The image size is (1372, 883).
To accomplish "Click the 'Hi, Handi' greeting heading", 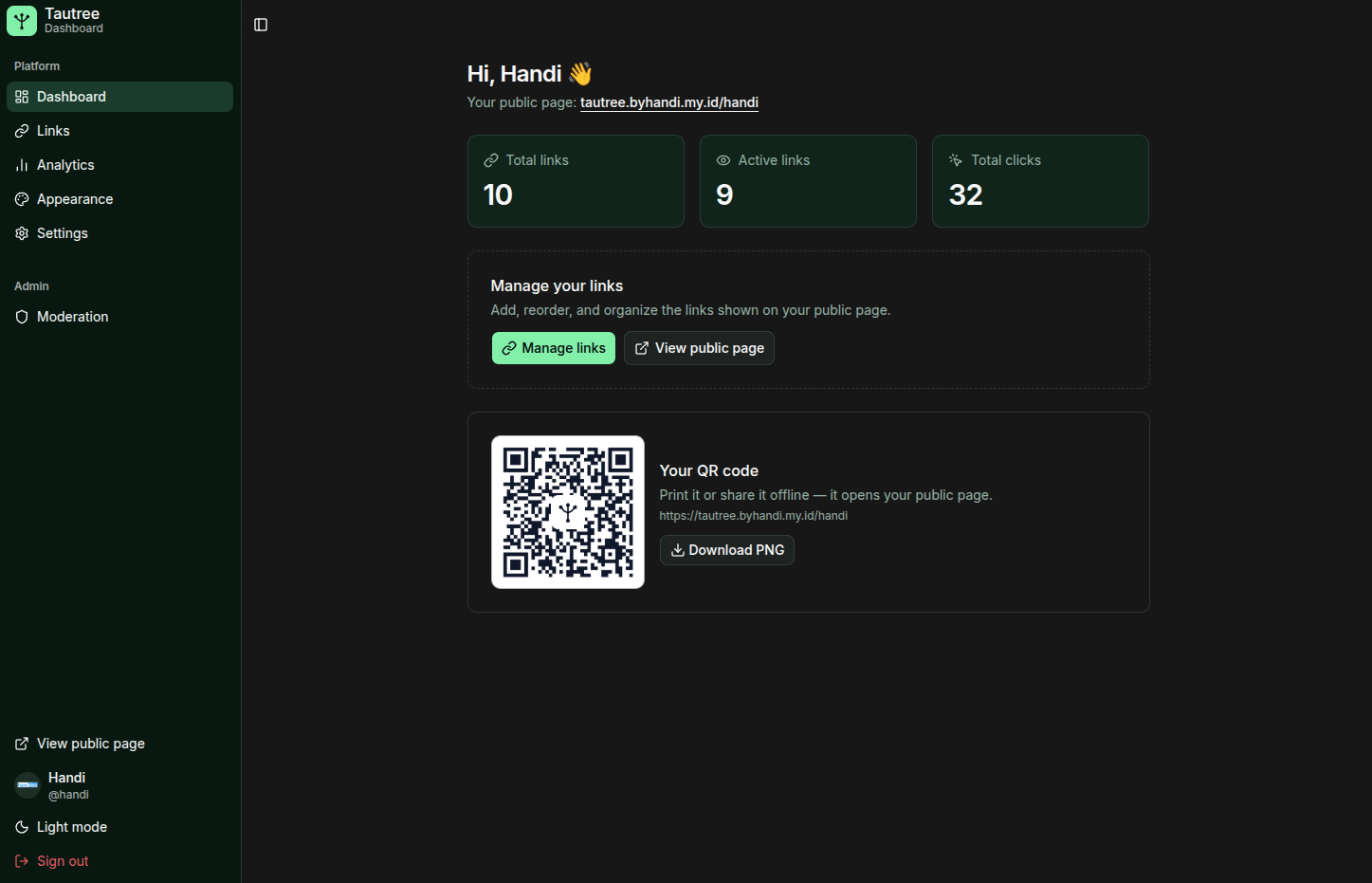I will click(530, 74).
